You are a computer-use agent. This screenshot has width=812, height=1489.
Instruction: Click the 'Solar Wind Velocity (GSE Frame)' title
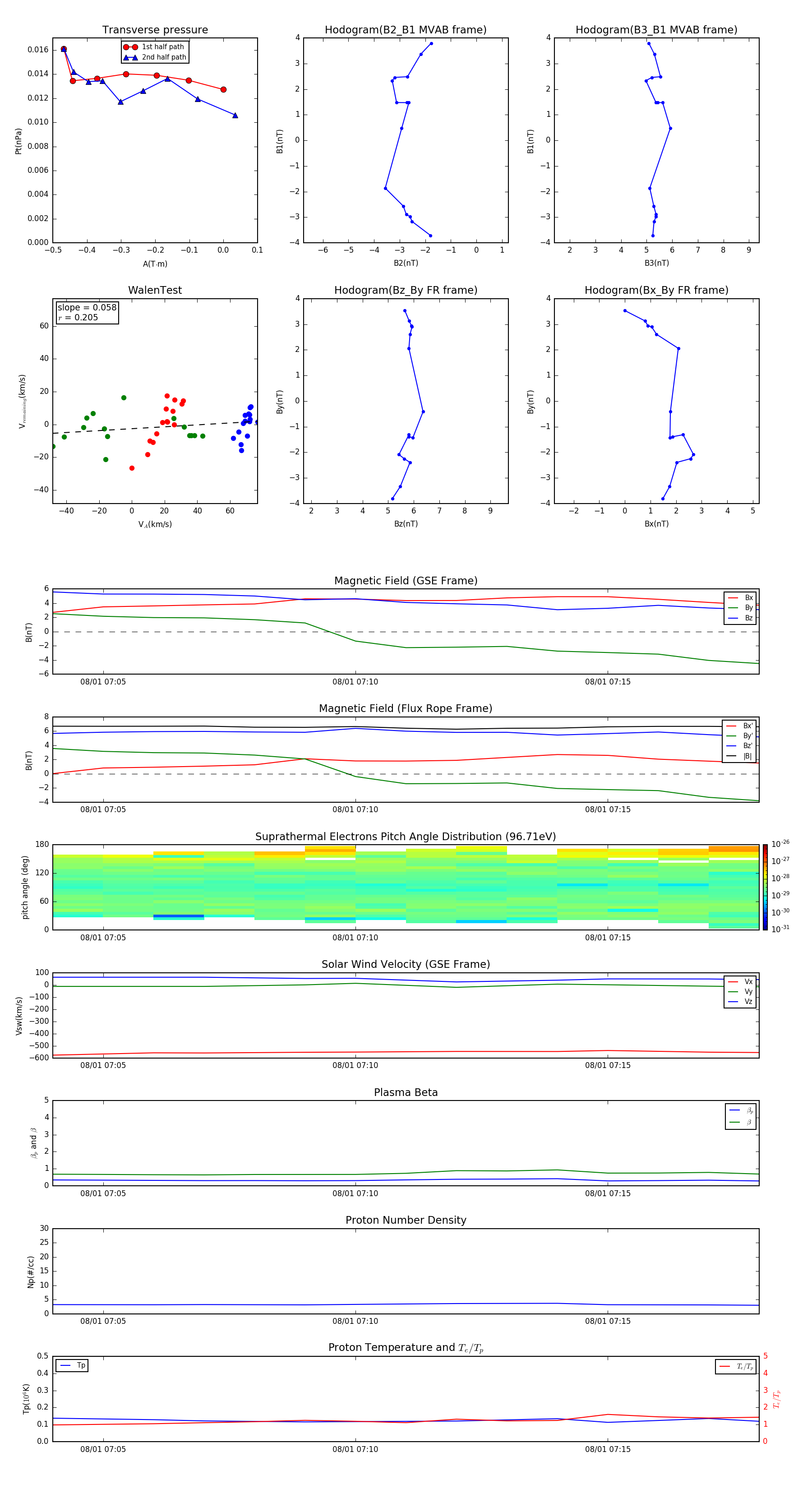coord(406,964)
